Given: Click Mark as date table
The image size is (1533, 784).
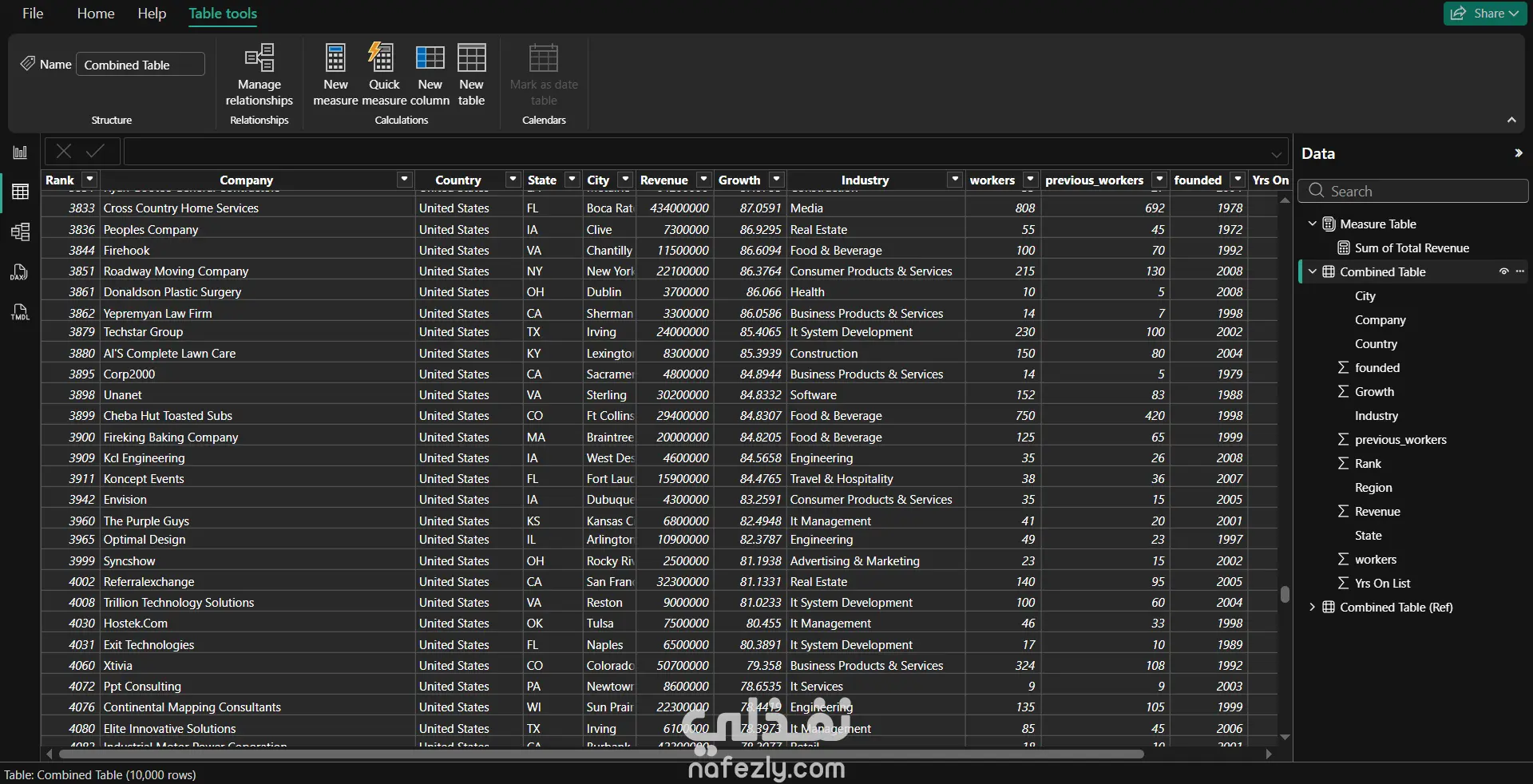Looking at the screenshot, I should pos(544,75).
